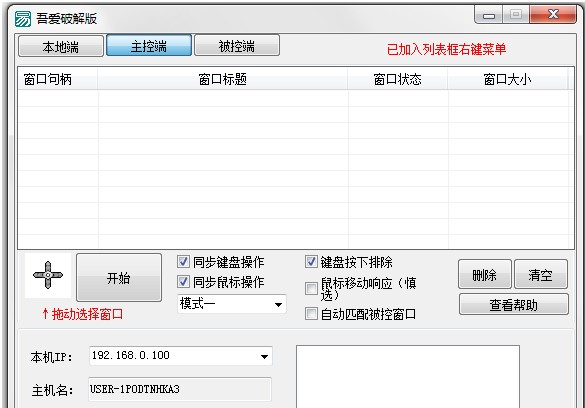This screenshot has height=408, width=585.
Task: Select the 主控端 tab
Action: click(x=149, y=45)
